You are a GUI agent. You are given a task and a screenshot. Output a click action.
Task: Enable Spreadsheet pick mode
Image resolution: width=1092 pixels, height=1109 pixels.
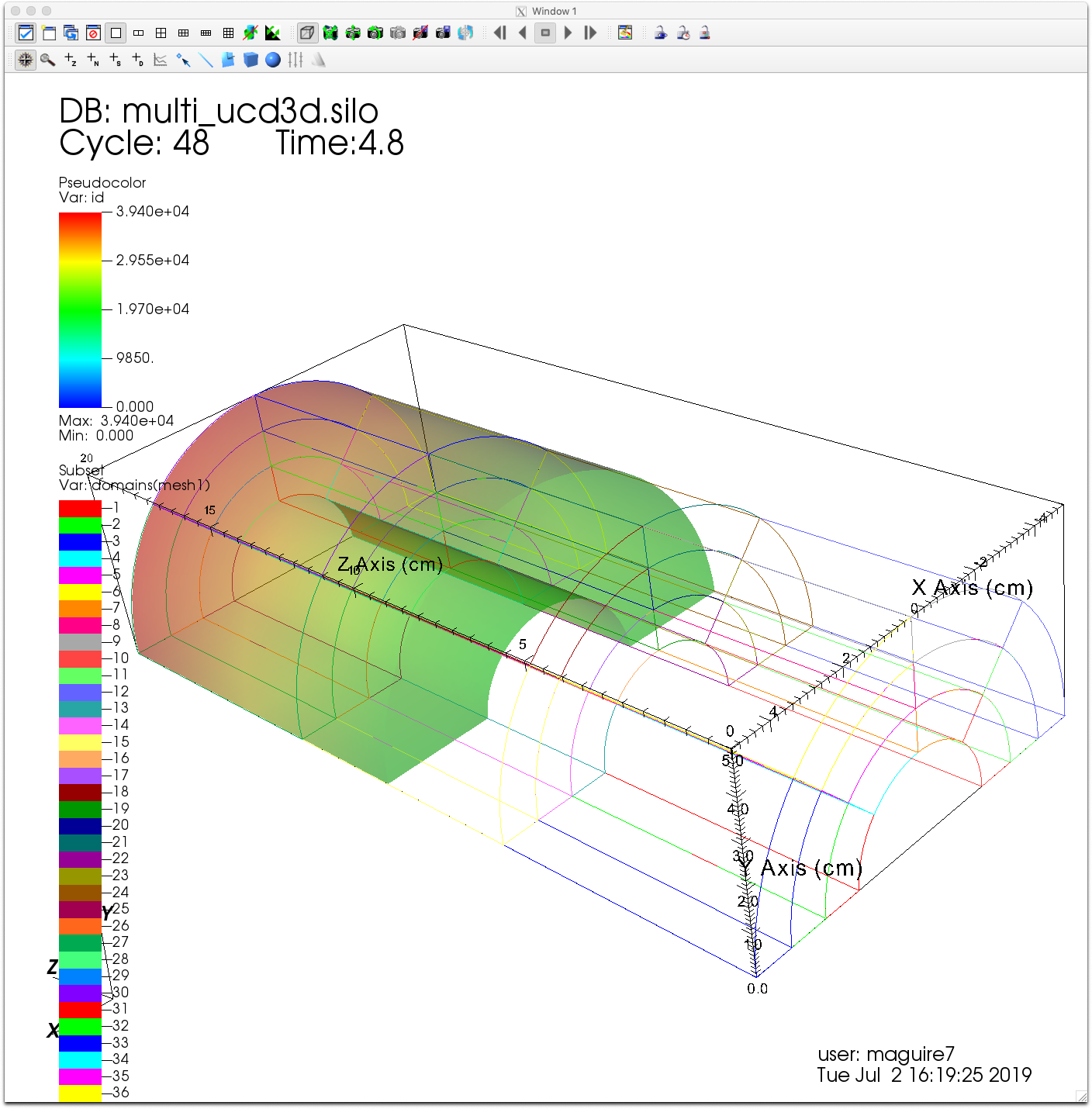tap(114, 60)
